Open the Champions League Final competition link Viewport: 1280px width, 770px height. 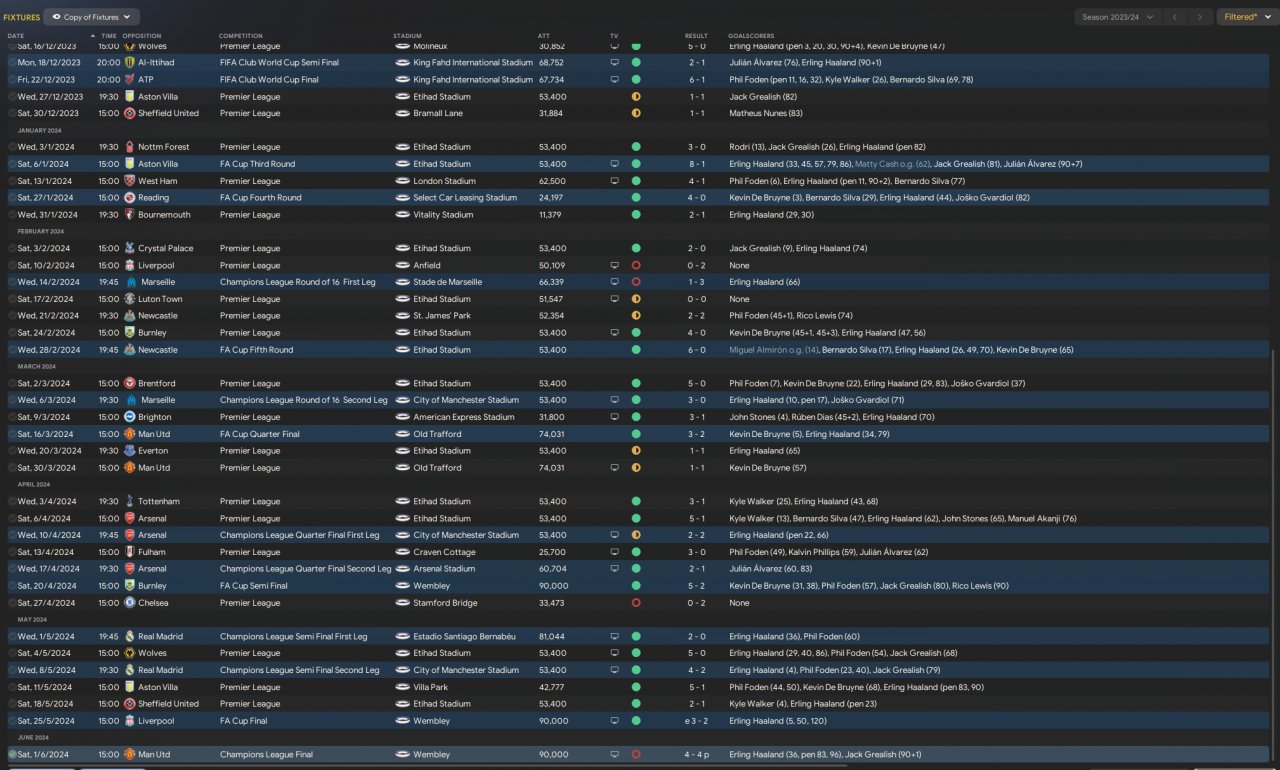[x=266, y=755]
